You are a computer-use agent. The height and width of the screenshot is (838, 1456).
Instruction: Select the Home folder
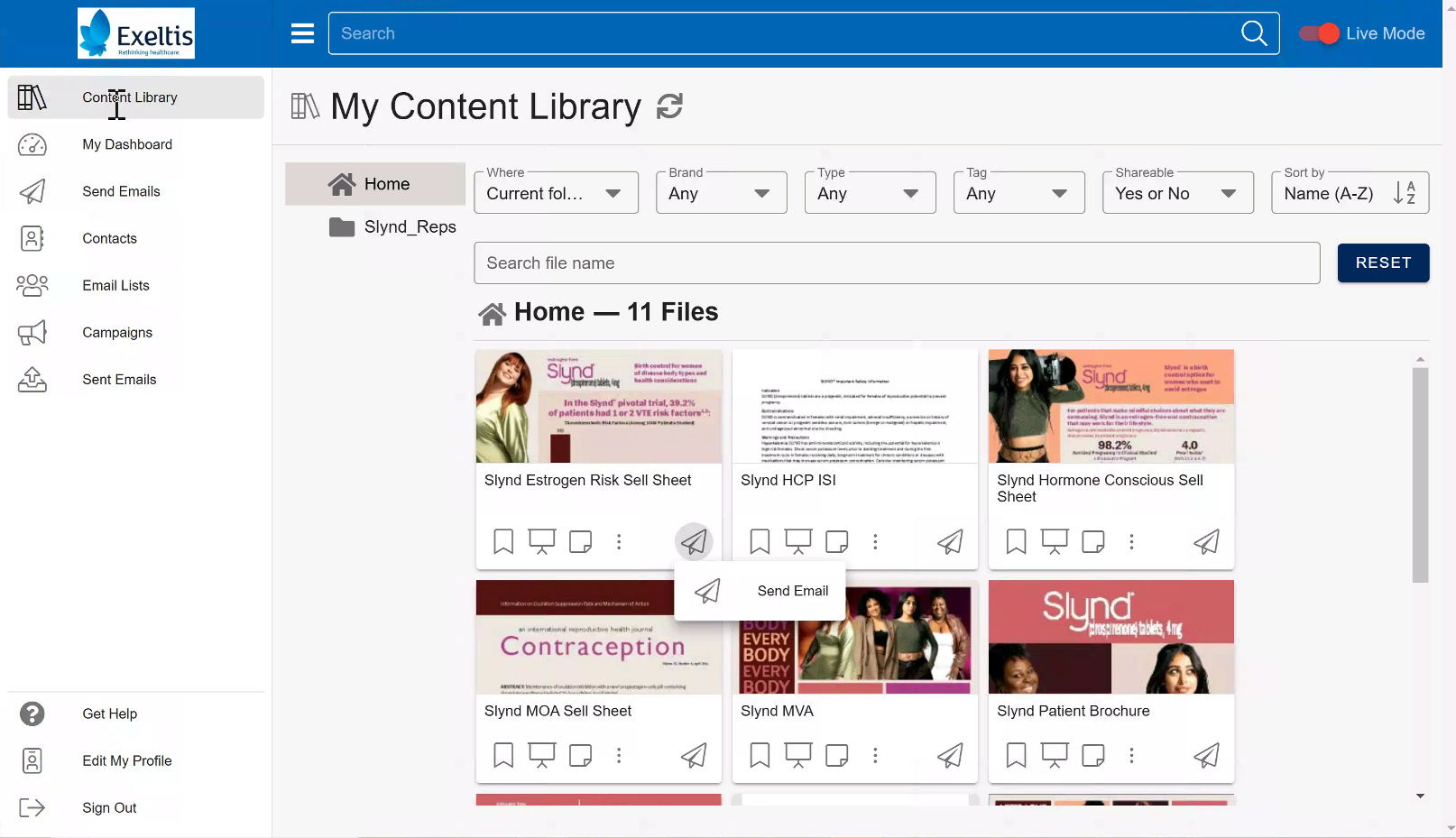pyautogui.click(x=375, y=184)
